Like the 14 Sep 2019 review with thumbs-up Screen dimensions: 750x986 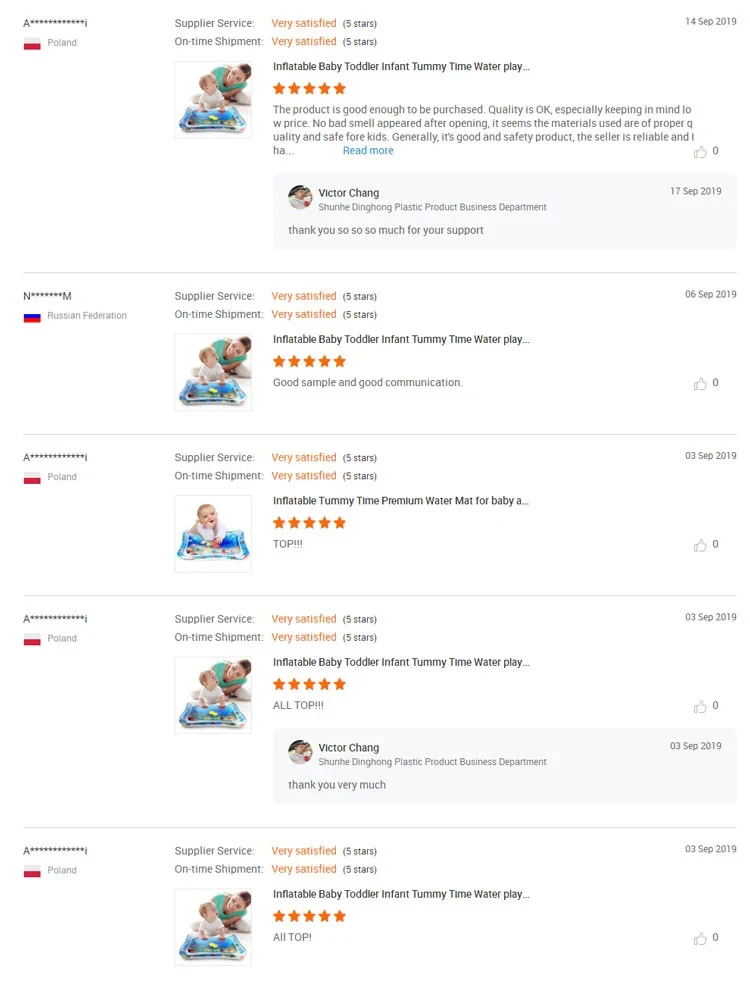point(701,152)
